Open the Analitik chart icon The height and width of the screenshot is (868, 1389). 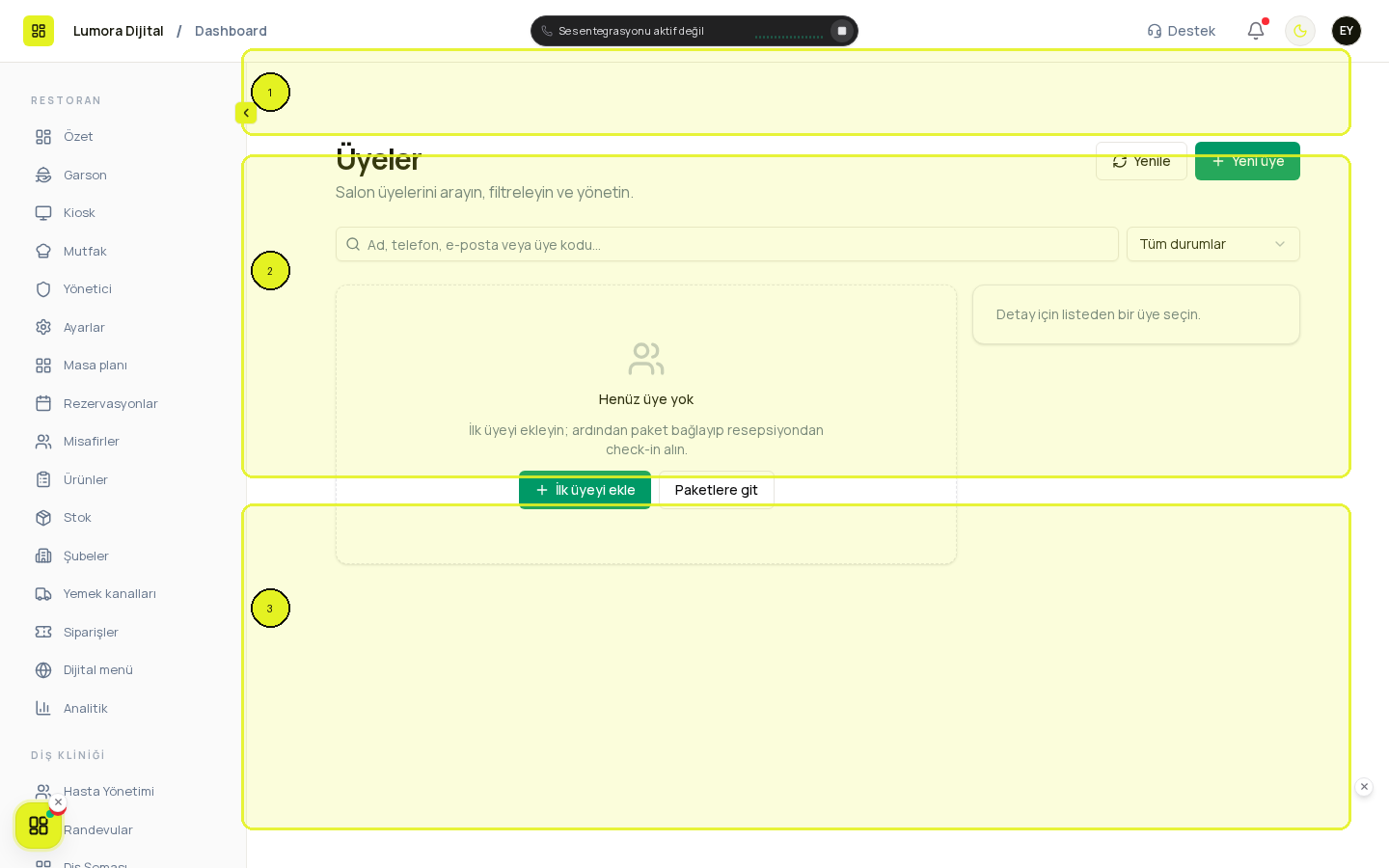pyautogui.click(x=43, y=708)
